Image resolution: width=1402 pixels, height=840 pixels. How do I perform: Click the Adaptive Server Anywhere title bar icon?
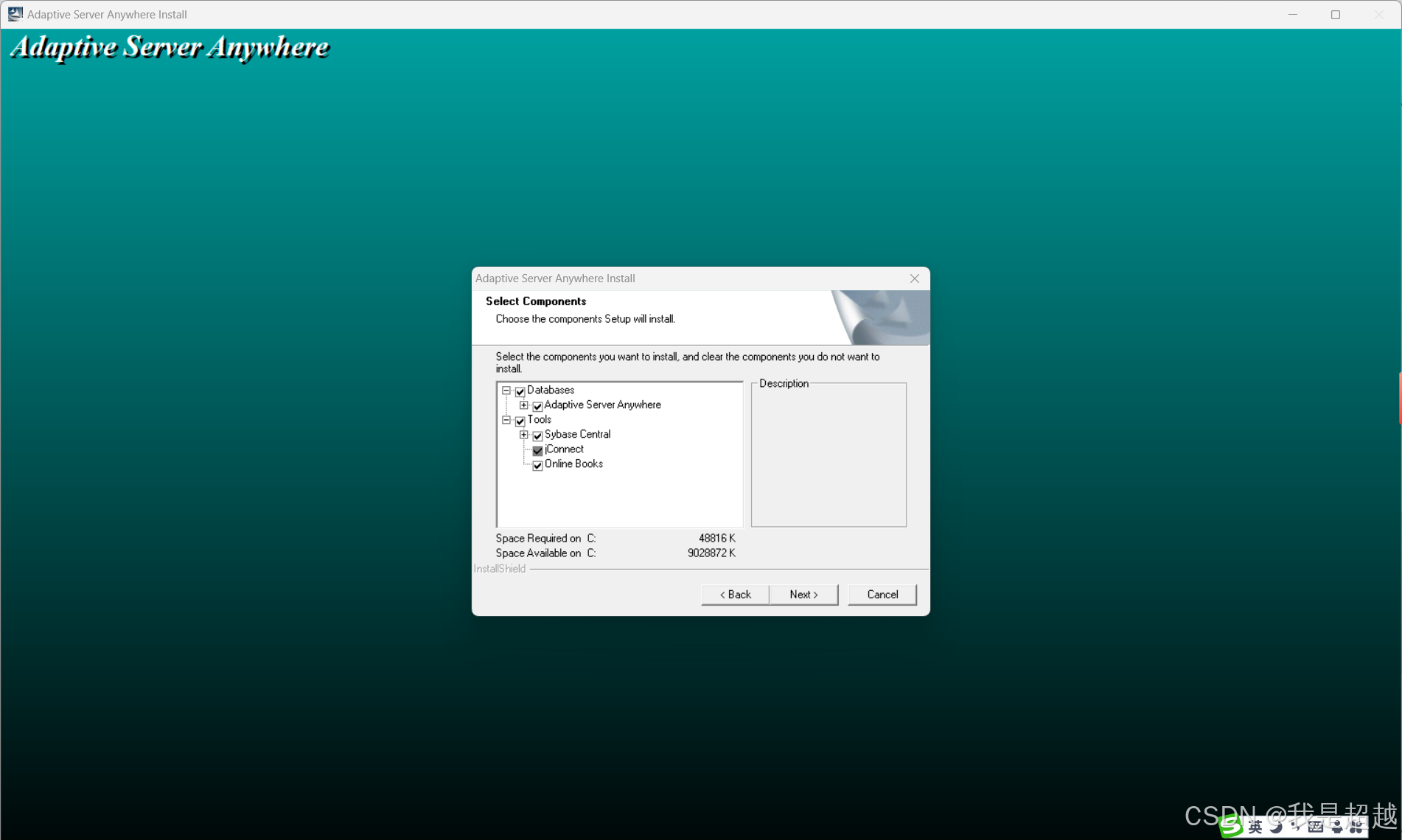(15, 14)
